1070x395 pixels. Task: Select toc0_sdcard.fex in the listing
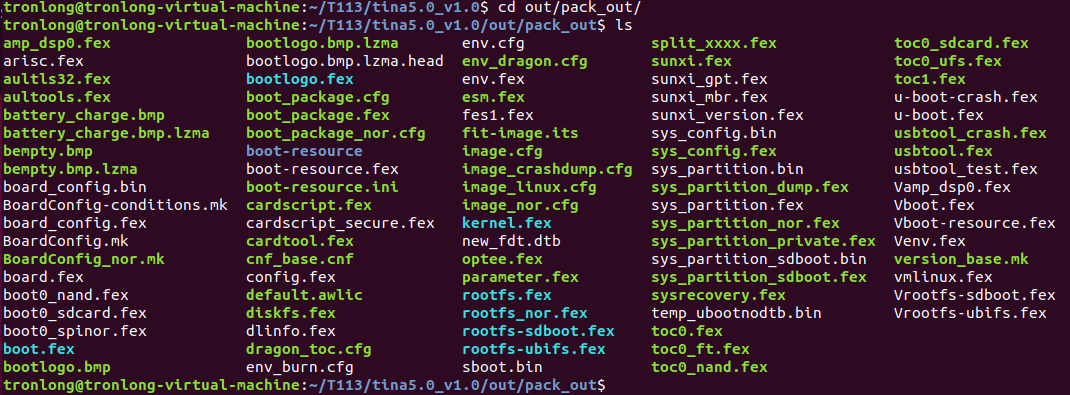pos(961,44)
